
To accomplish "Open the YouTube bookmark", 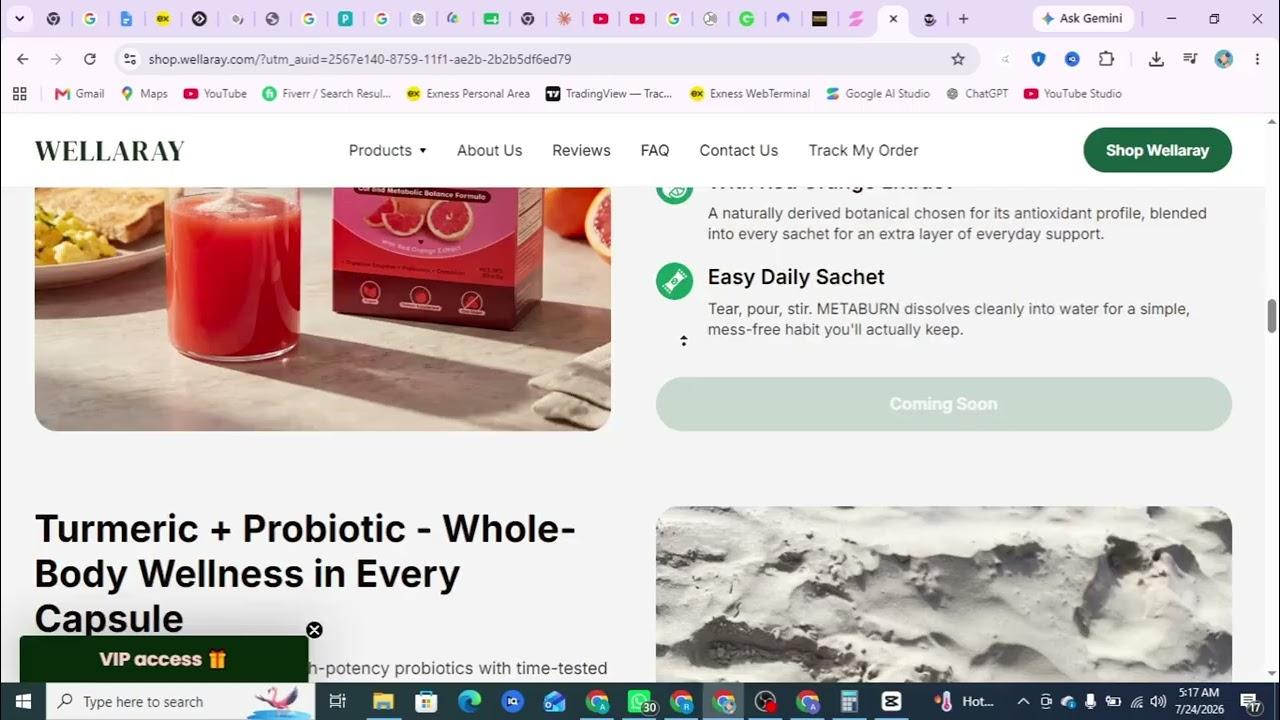I will click(215, 94).
